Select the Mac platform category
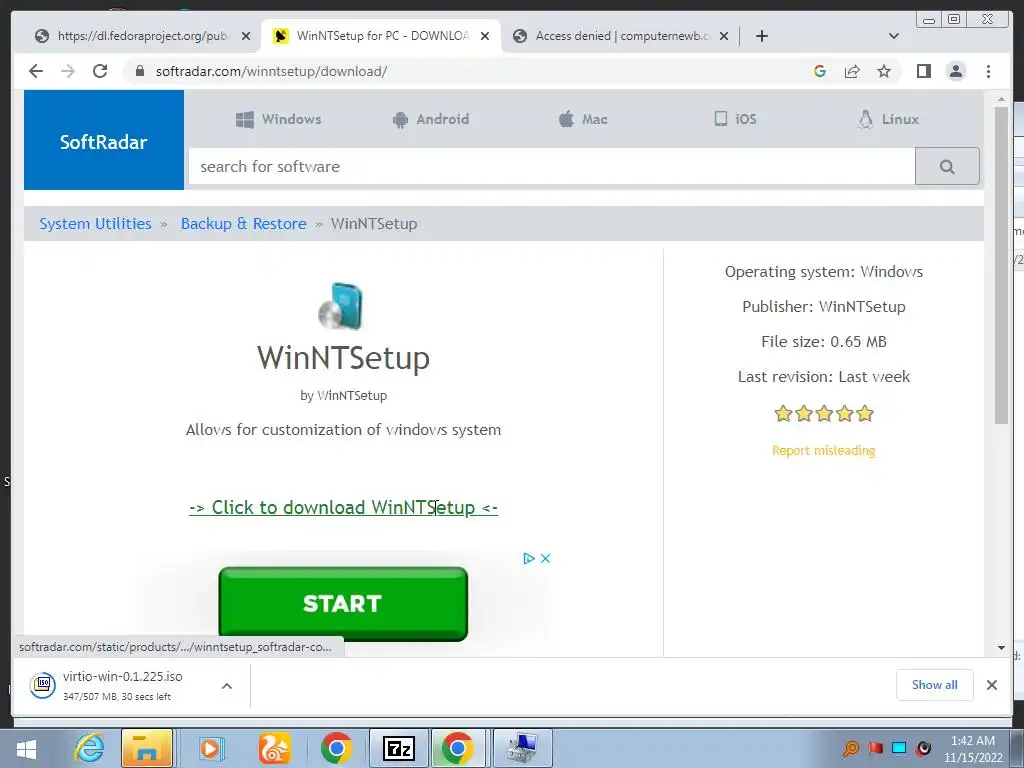The width and height of the screenshot is (1024, 768). tap(583, 120)
